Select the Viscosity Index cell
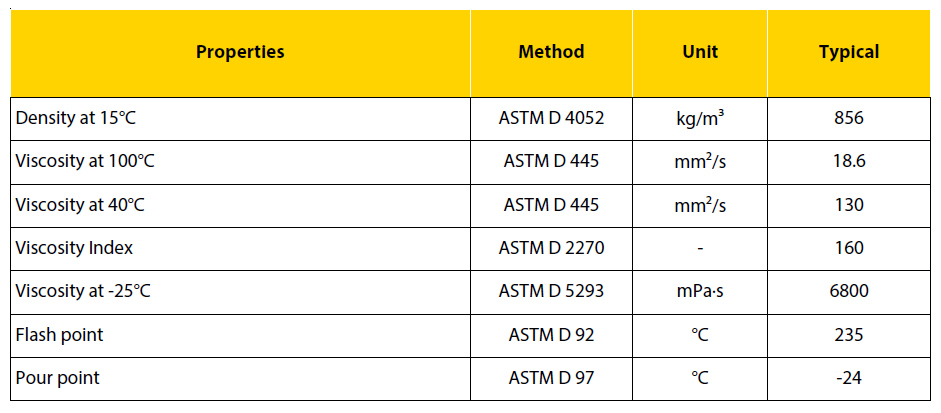 240,249
